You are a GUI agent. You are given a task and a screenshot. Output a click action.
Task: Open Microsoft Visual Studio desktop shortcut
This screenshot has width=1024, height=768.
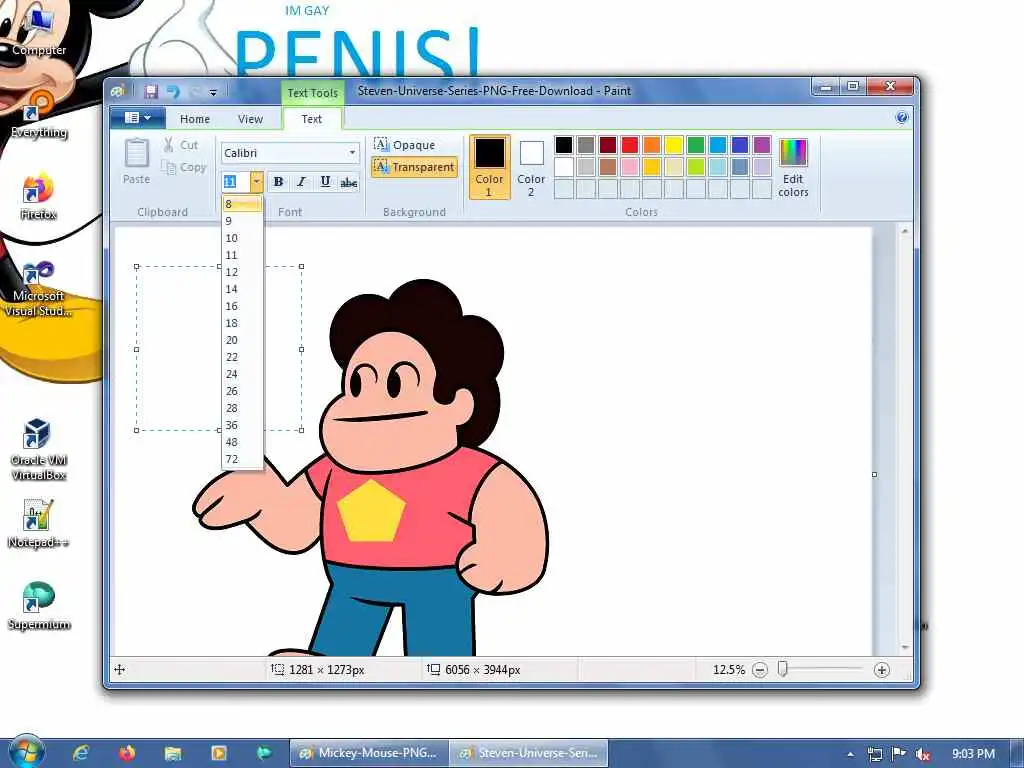pos(39,288)
